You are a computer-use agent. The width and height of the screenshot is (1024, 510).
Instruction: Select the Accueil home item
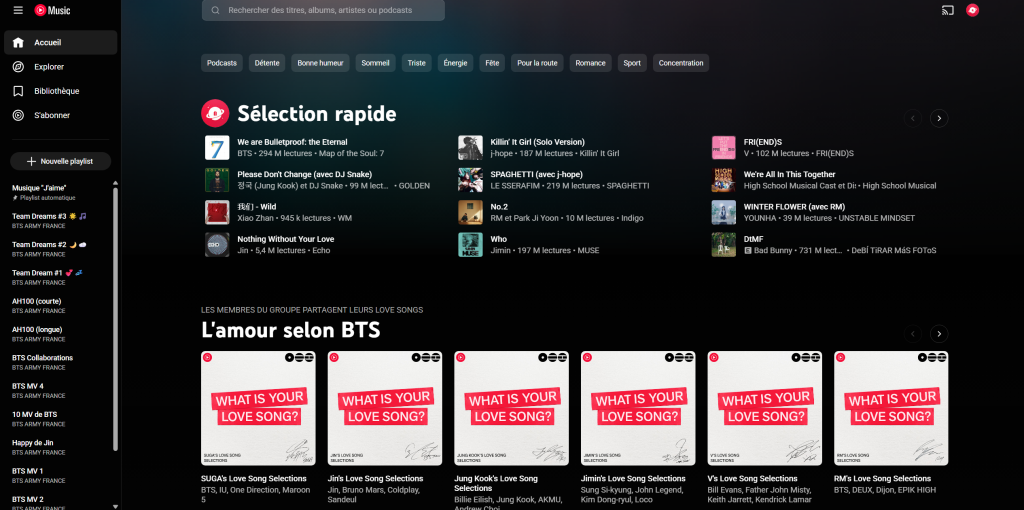click(x=48, y=43)
